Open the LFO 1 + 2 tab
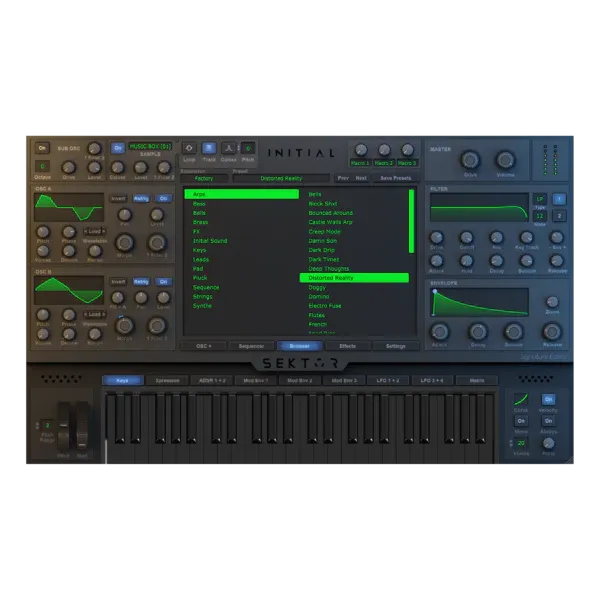Screen dimensions: 600x600 [x=388, y=381]
